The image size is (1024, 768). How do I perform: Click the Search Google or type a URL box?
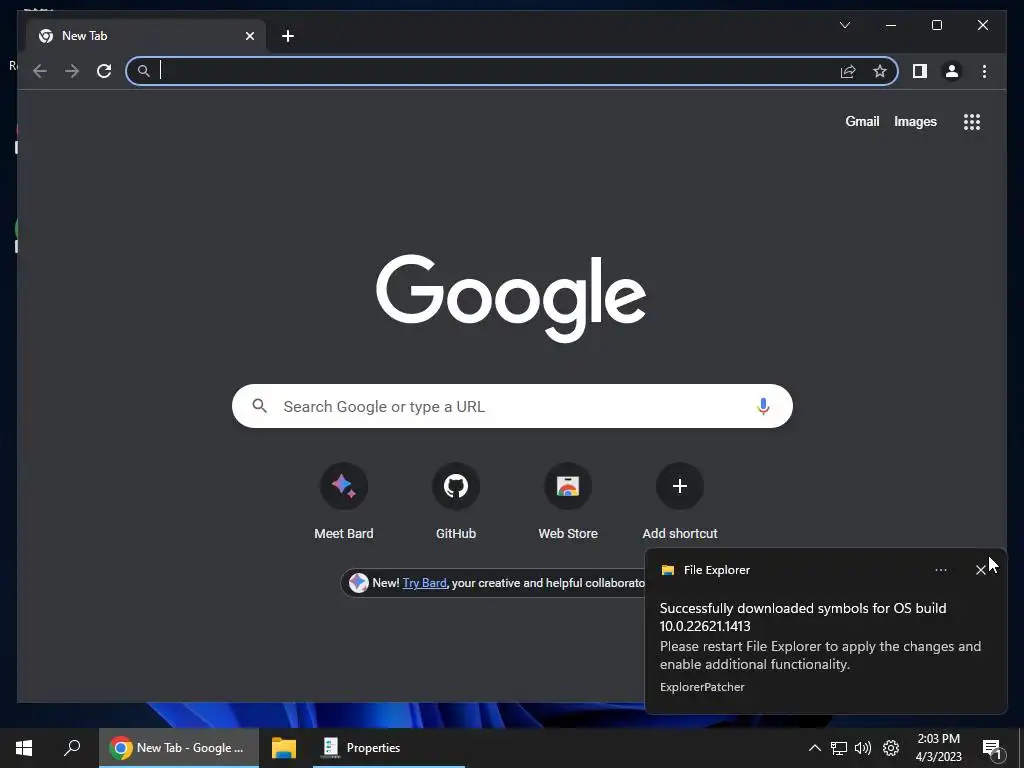click(512, 406)
